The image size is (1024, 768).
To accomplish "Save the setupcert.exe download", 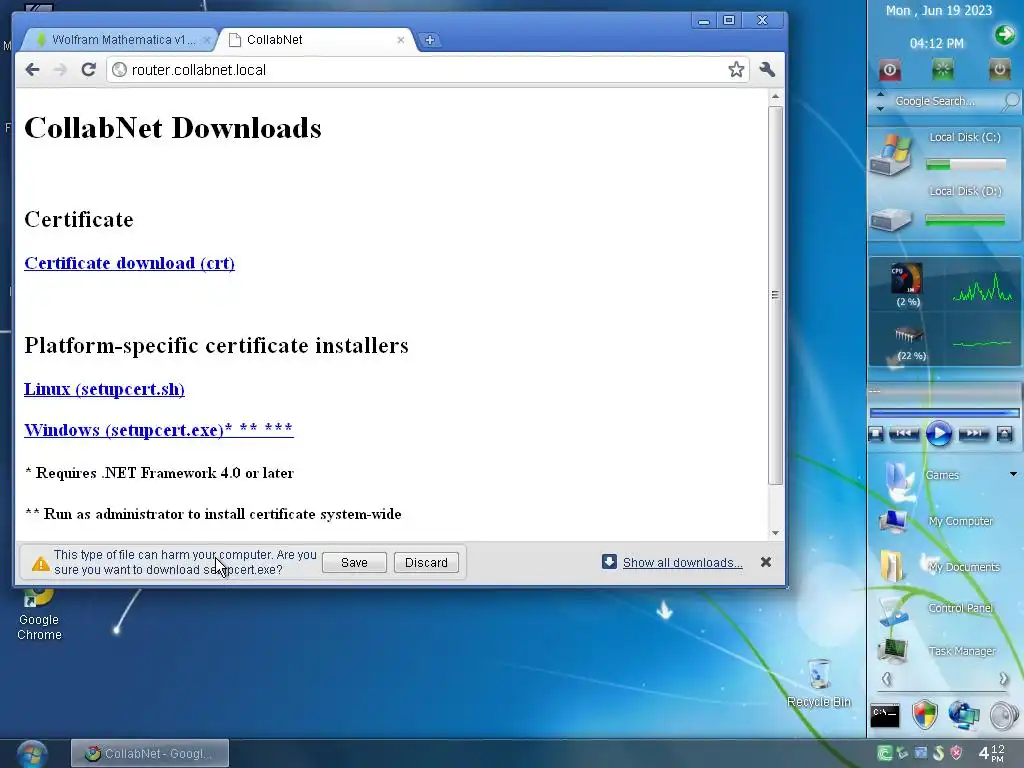I will tap(354, 562).
